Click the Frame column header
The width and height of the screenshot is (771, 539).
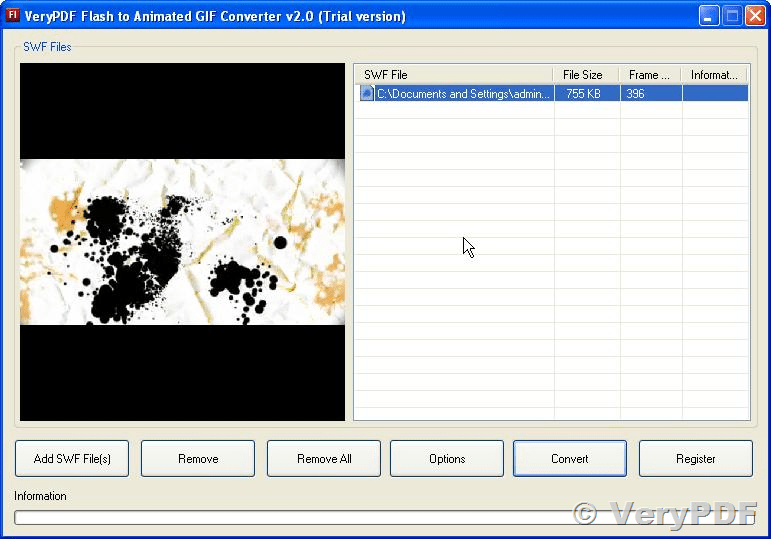click(x=650, y=75)
